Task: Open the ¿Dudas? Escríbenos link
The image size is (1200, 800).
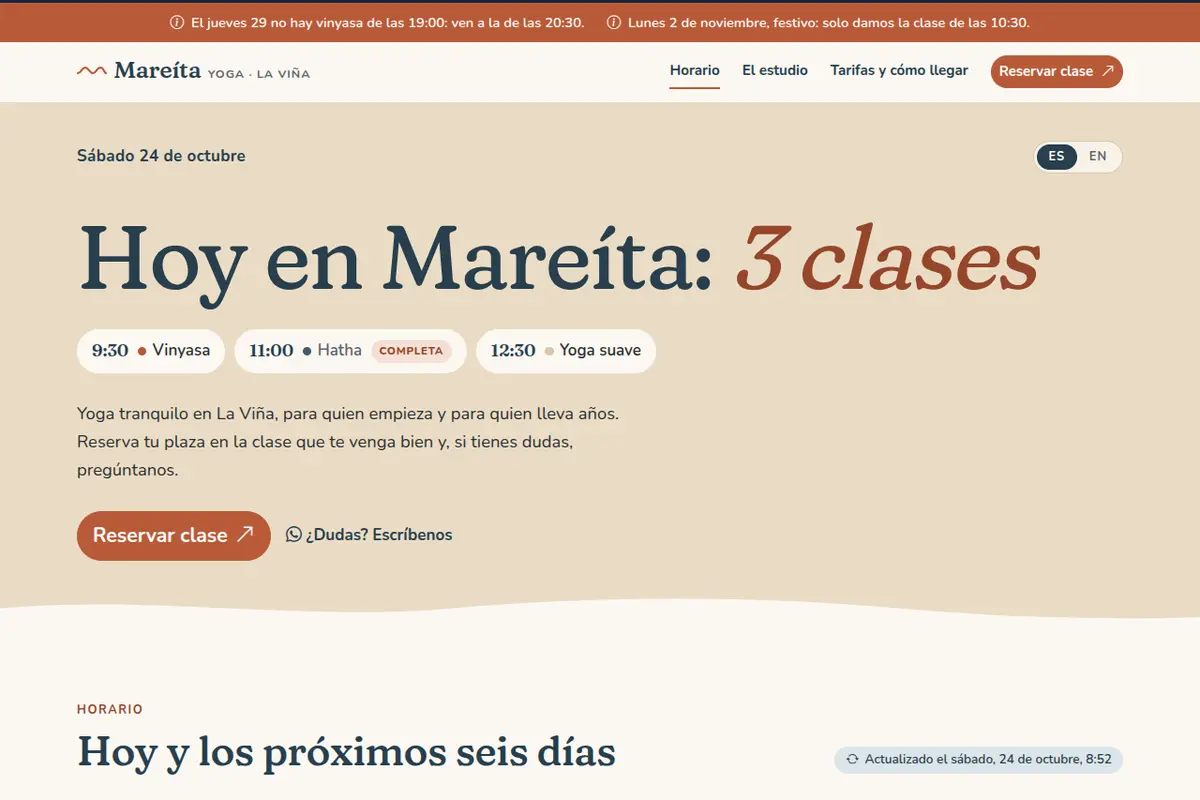Action: coord(369,535)
